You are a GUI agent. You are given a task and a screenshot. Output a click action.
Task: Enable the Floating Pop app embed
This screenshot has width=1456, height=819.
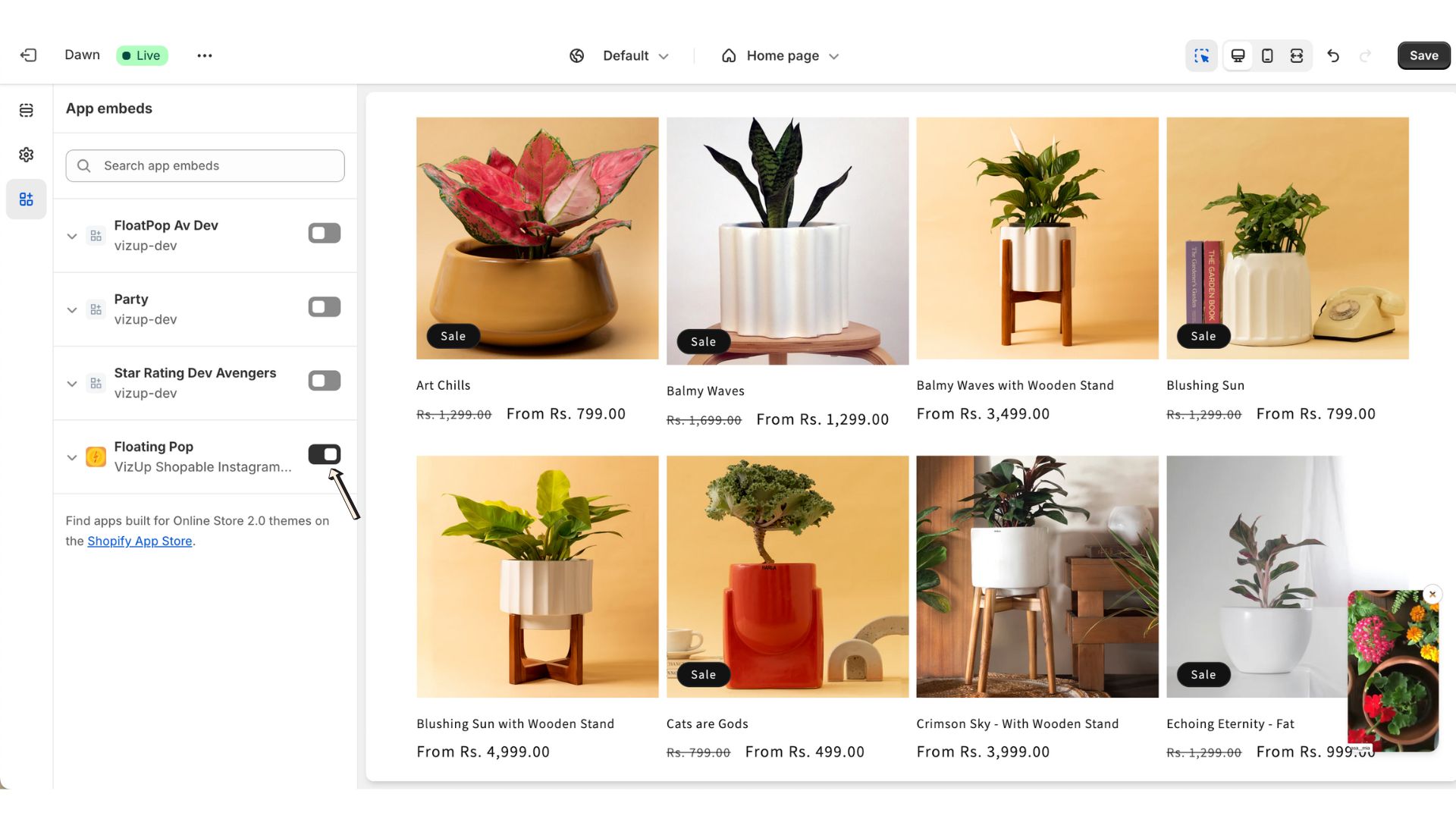tap(324, 453)
